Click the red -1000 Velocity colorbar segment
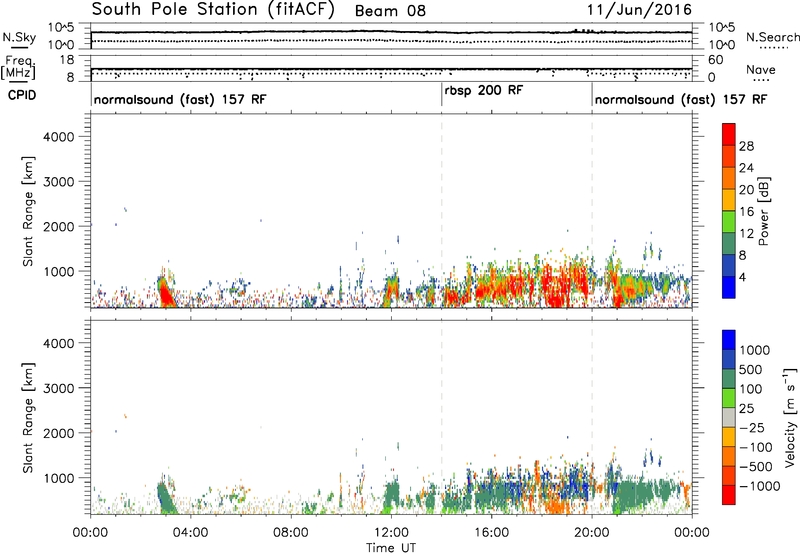The height and width of the screenshot is (554, 800). pos(729,495)
